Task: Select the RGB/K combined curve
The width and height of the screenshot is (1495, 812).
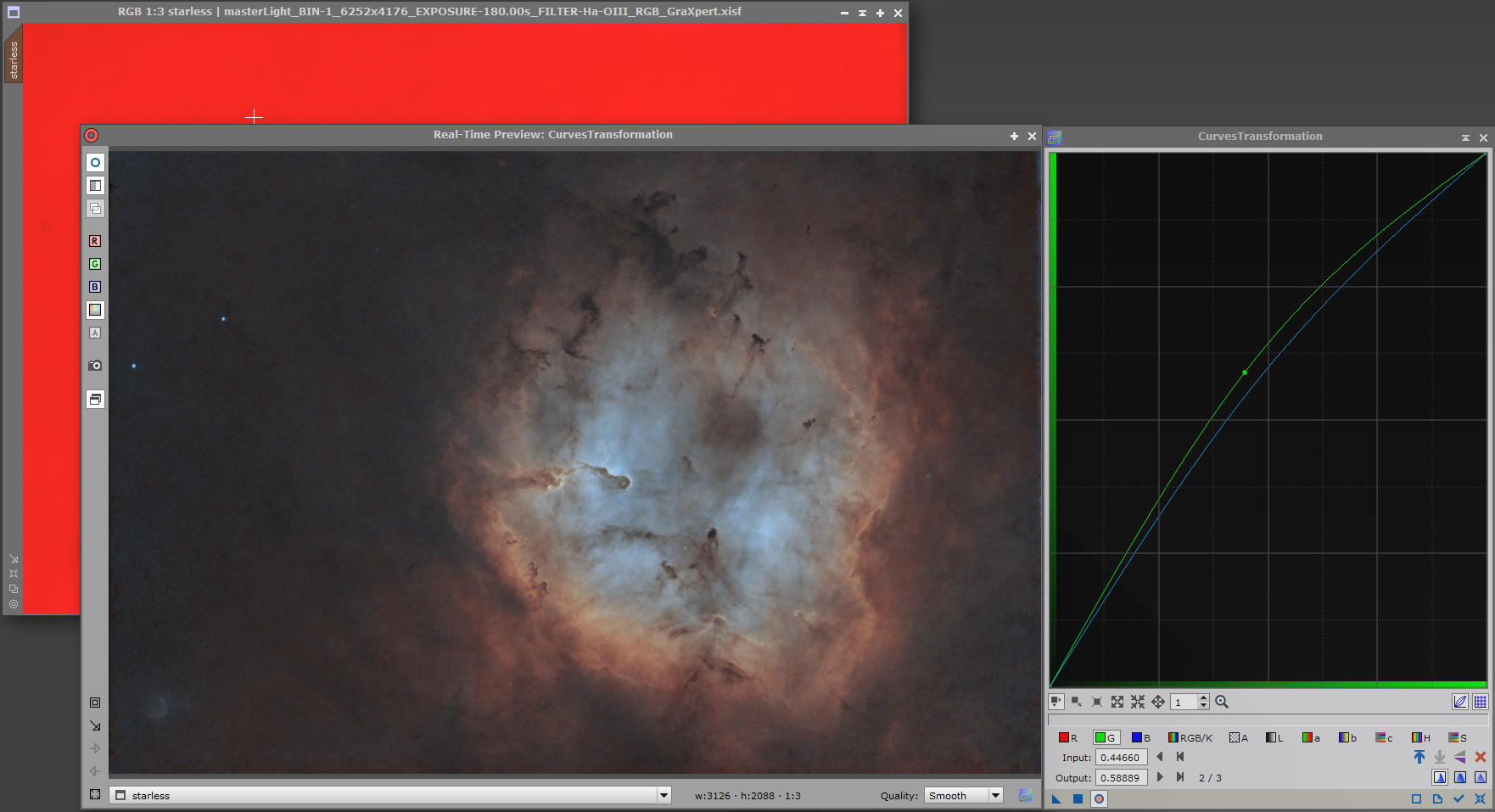Action: click(1190, 737)
